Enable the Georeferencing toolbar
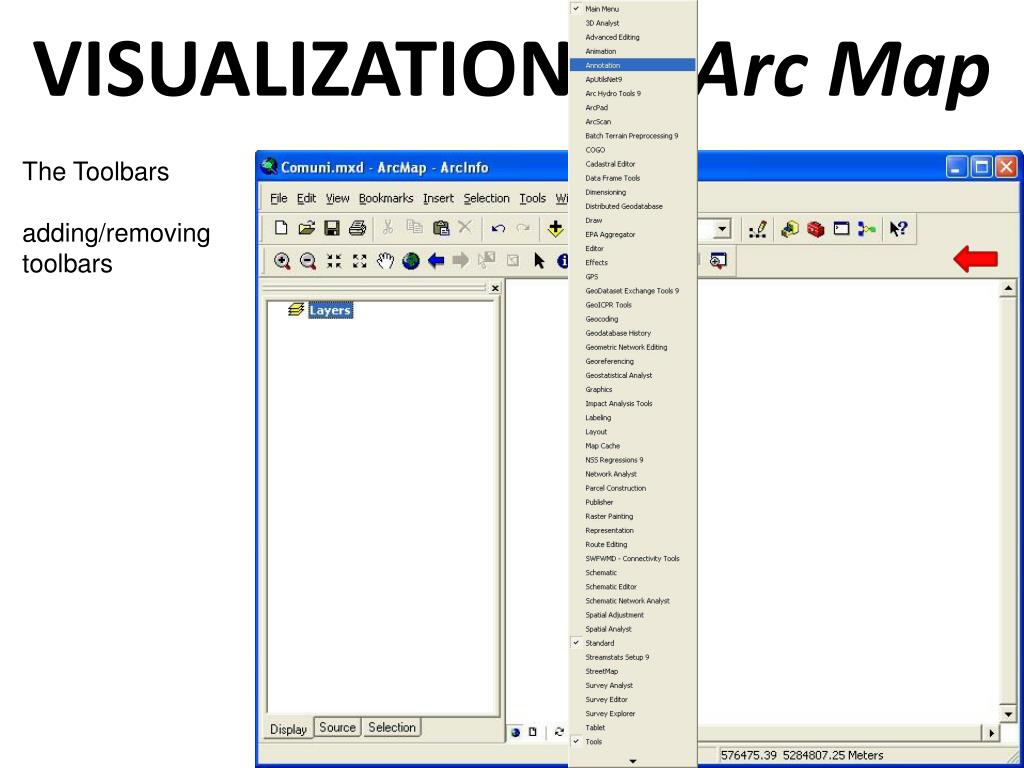1024x768 pixels. [632, 361]
